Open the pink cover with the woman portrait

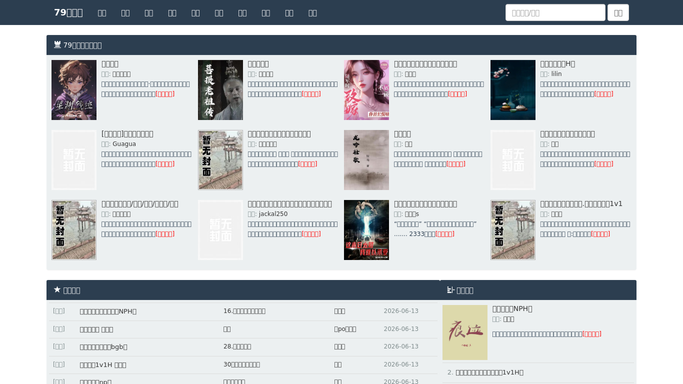point(366,90)
